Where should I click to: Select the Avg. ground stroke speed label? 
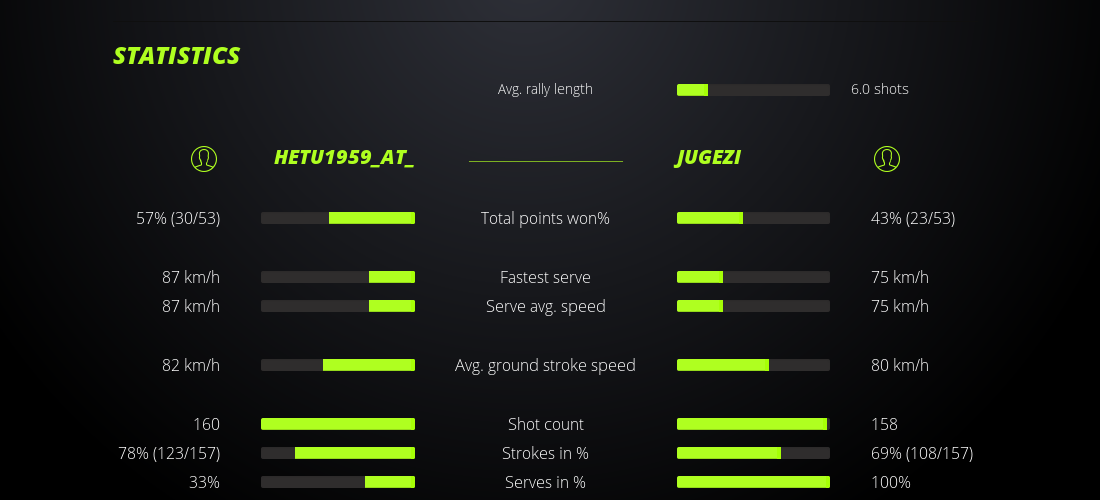(x=545, y=365)
